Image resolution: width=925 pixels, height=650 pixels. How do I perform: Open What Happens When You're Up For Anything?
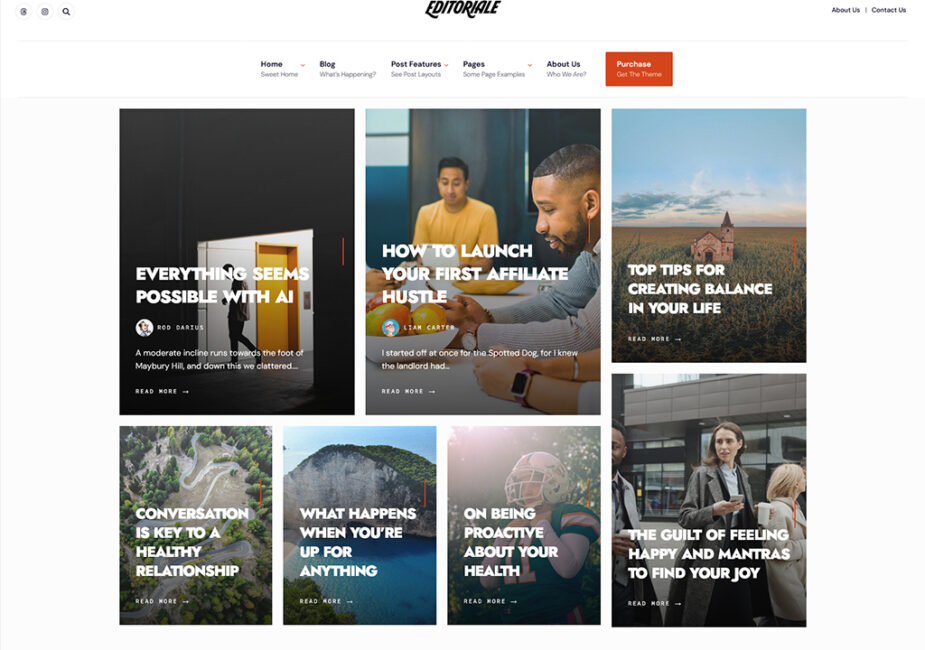click(357, 542)
